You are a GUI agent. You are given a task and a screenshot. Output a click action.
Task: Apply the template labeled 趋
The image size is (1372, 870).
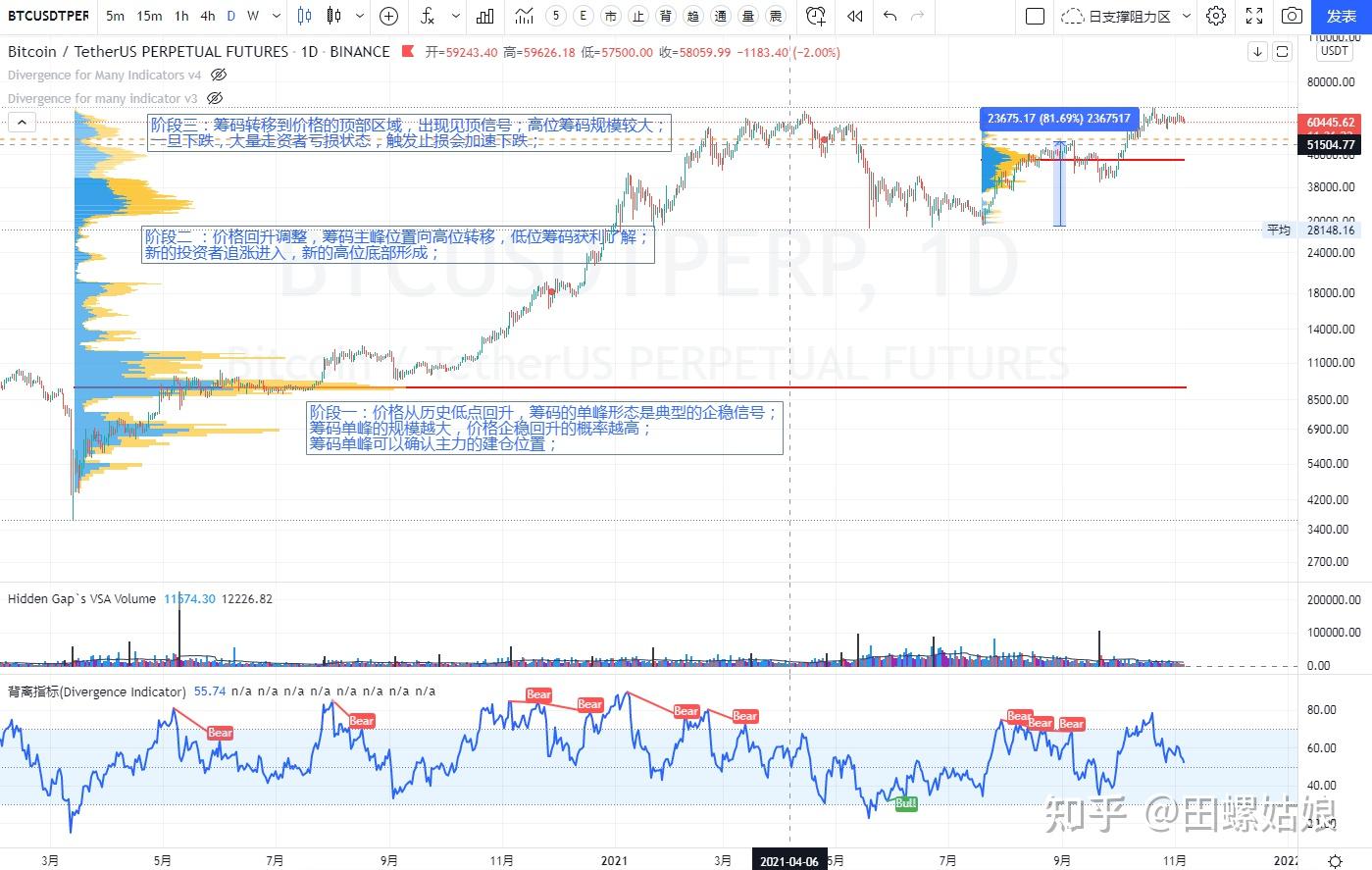click(693, 16)
